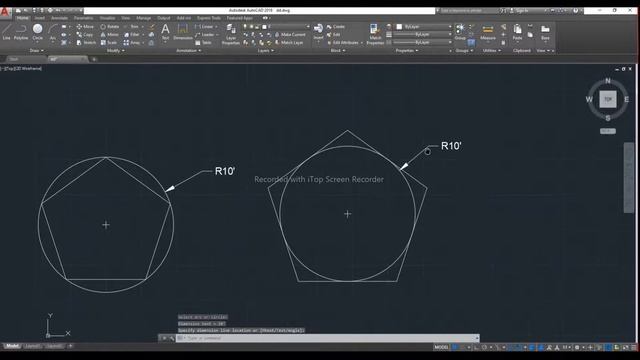Switch to the Parametric ribbon tab
This screenshot has width=640, height=360.
click(x=83, y=18)
